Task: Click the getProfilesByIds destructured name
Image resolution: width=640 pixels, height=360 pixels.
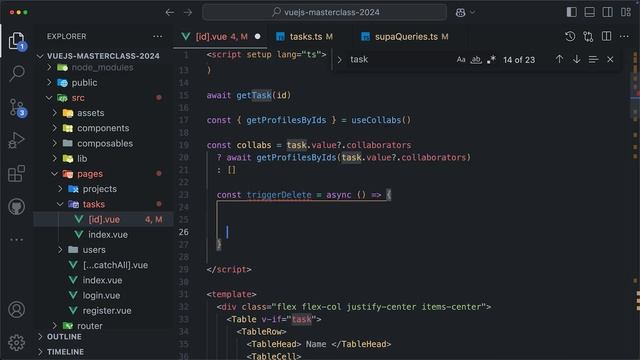Action: coord(286,120)
